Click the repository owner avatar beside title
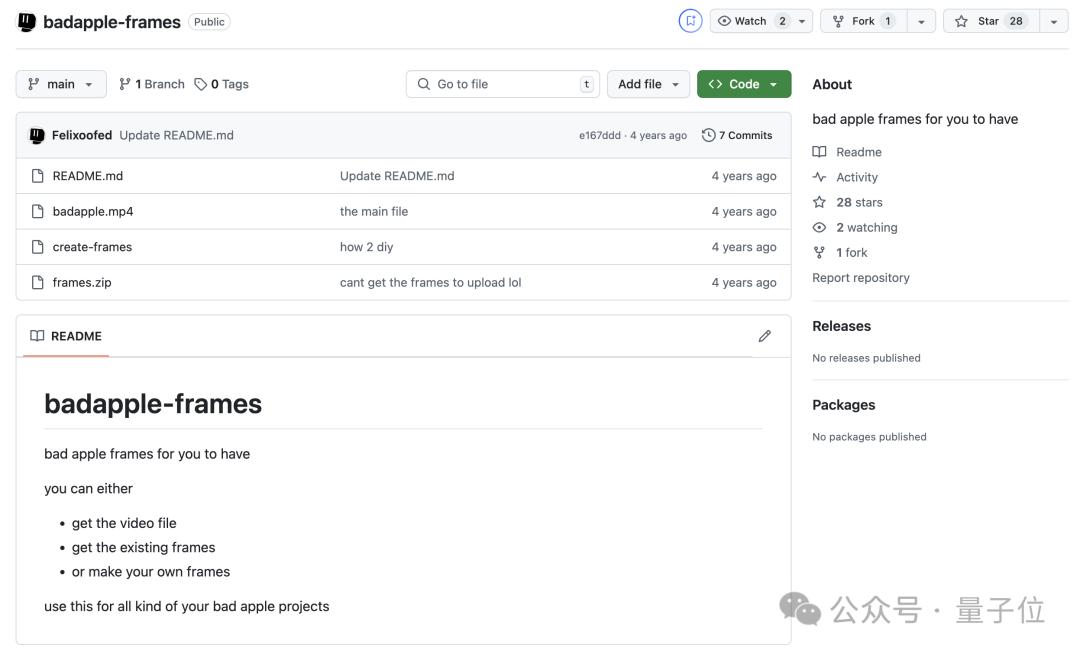Image resolution: width=1080 pixels, height=654 pixels. [x=27, y=22]
